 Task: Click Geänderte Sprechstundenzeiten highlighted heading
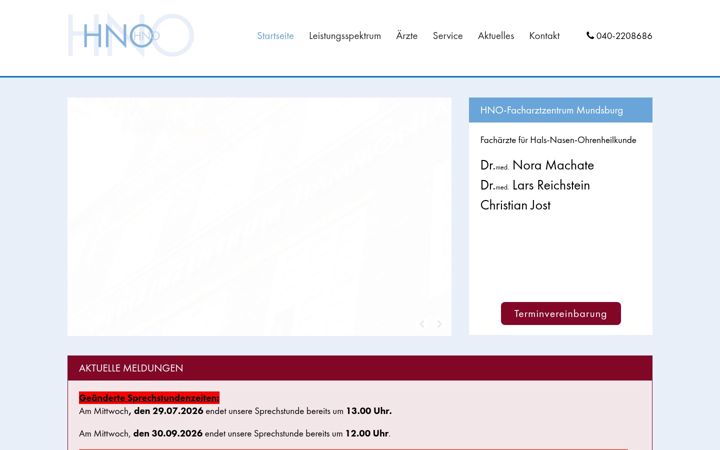pos(149,398)
